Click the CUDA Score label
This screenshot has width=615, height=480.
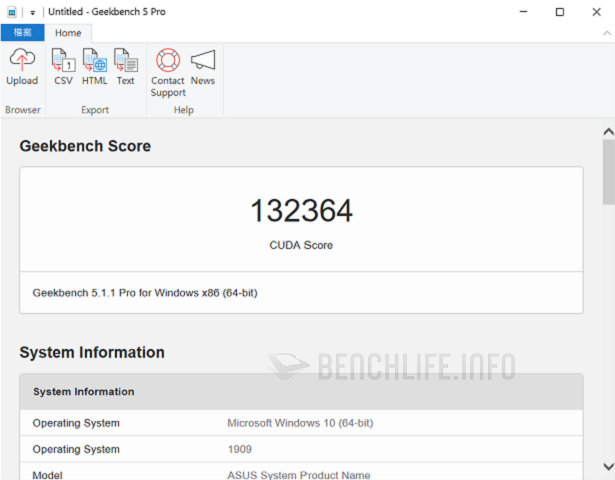301,245
